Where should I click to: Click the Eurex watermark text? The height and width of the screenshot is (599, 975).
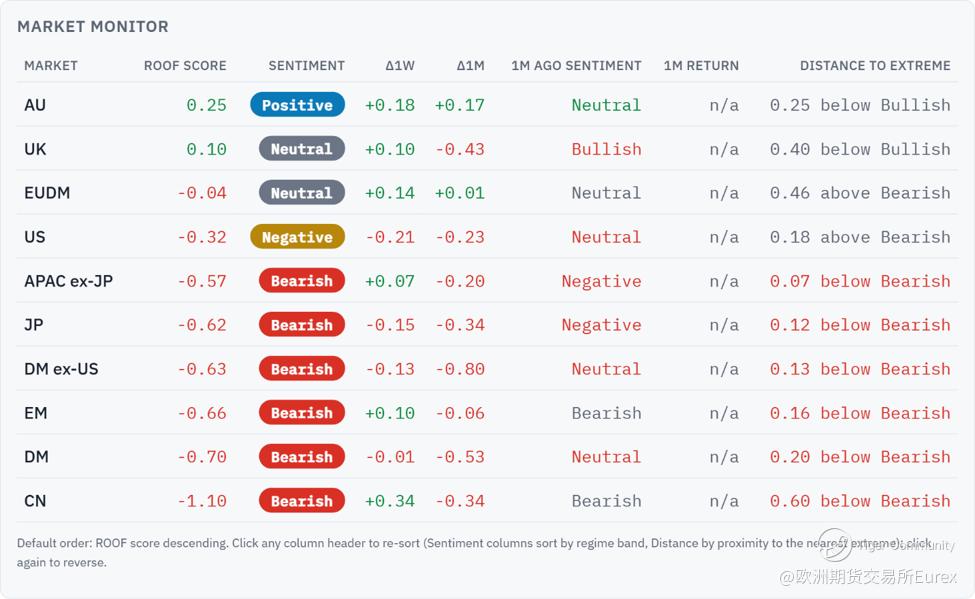(x=868, y=577)
